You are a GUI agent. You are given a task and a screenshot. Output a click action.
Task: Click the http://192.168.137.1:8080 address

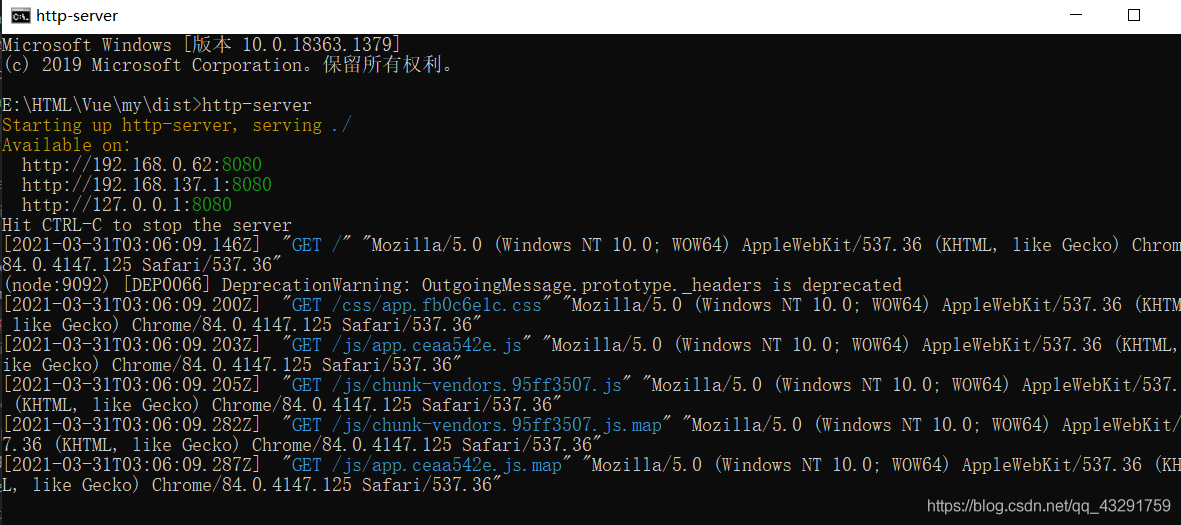[x=147, y=185]
